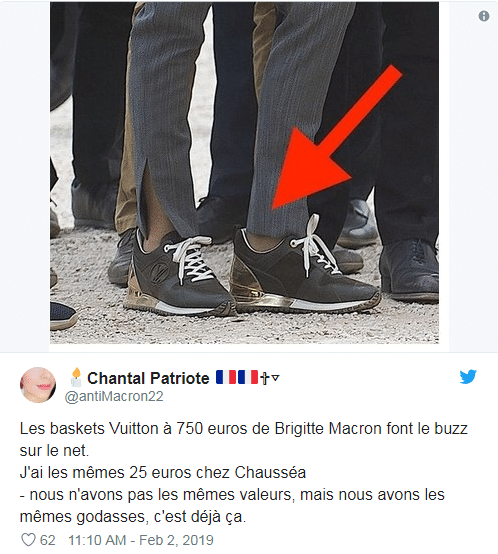Click the cross emoji after the flags
Screen dimensions: 498x554
point(265,378)
